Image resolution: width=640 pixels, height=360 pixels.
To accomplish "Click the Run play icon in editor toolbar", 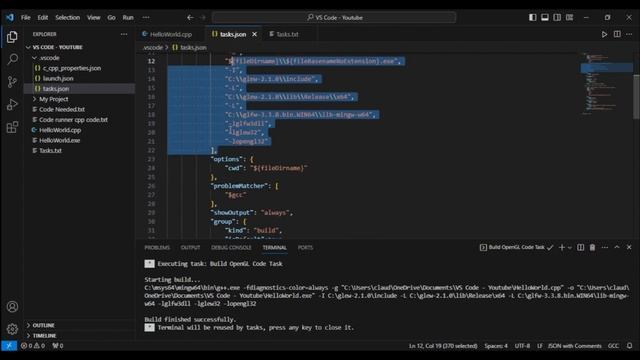I will 604,34.
